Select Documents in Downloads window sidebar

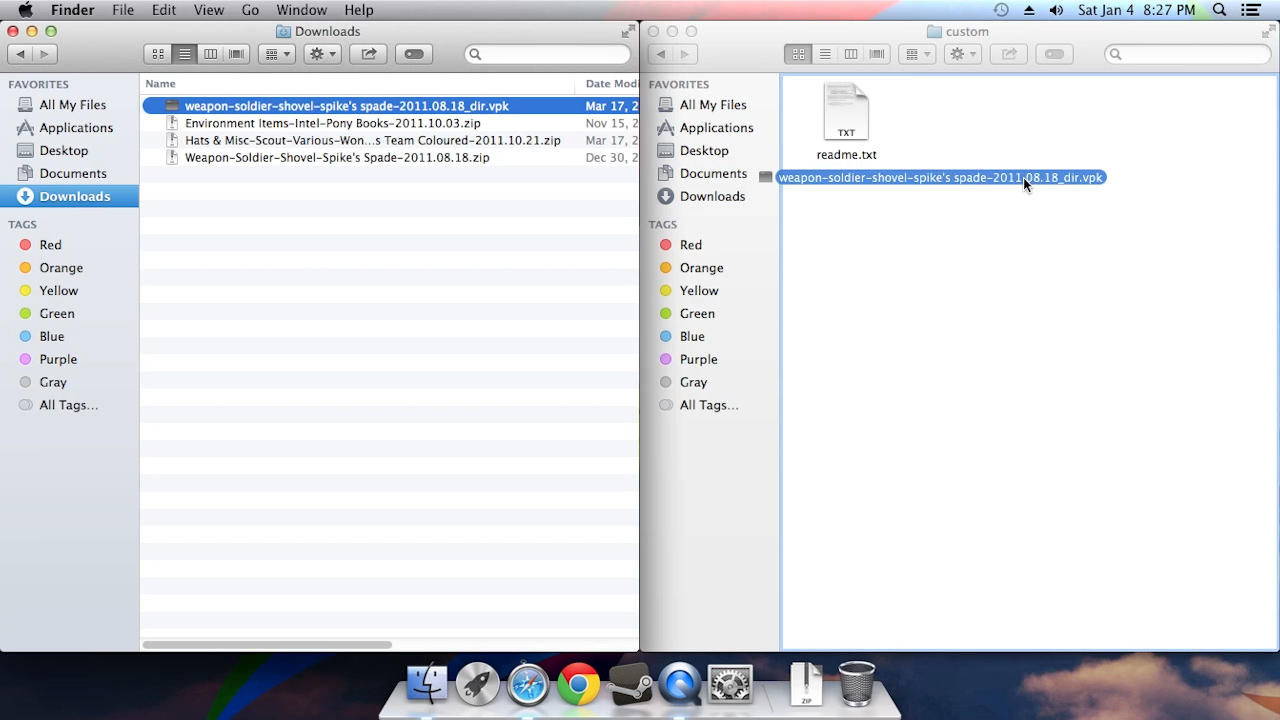click(70, 173)
